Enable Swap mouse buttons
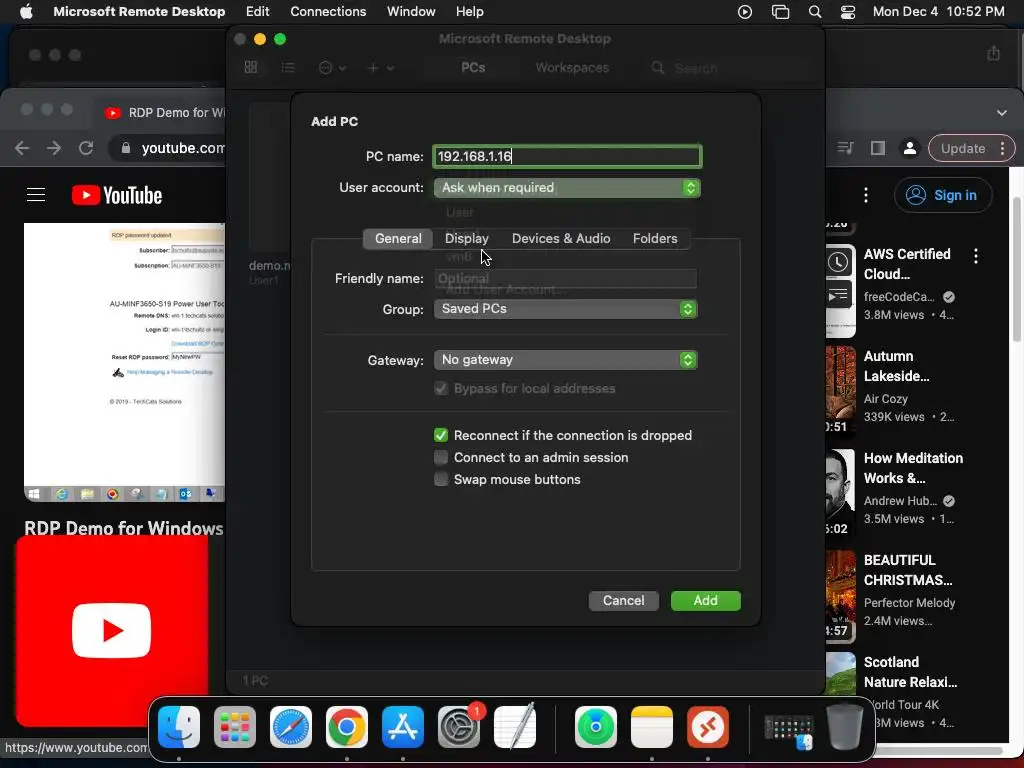This screenshot has width=1024, height=768. [x=441, y=479]
